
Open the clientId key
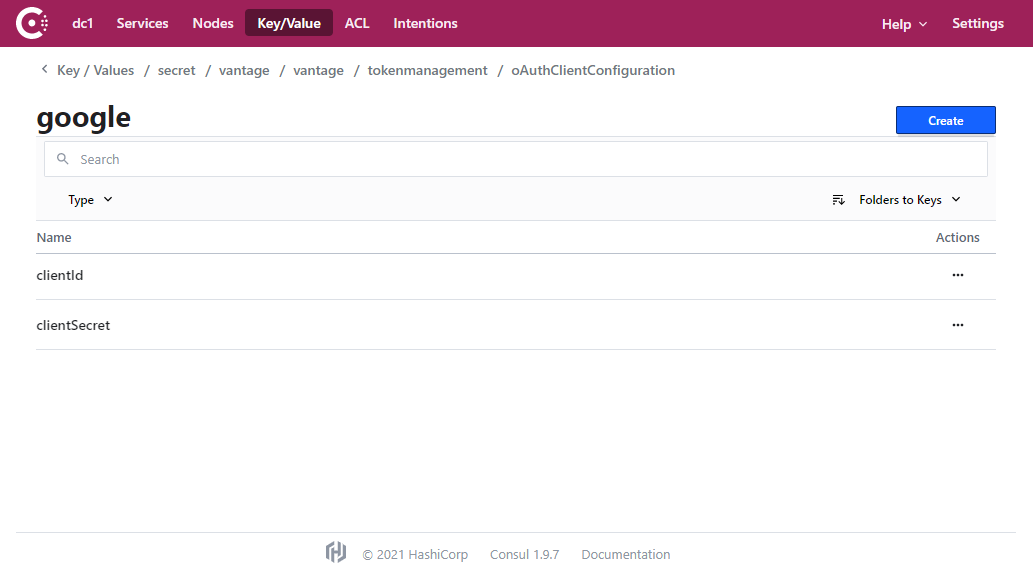[59, 275]
